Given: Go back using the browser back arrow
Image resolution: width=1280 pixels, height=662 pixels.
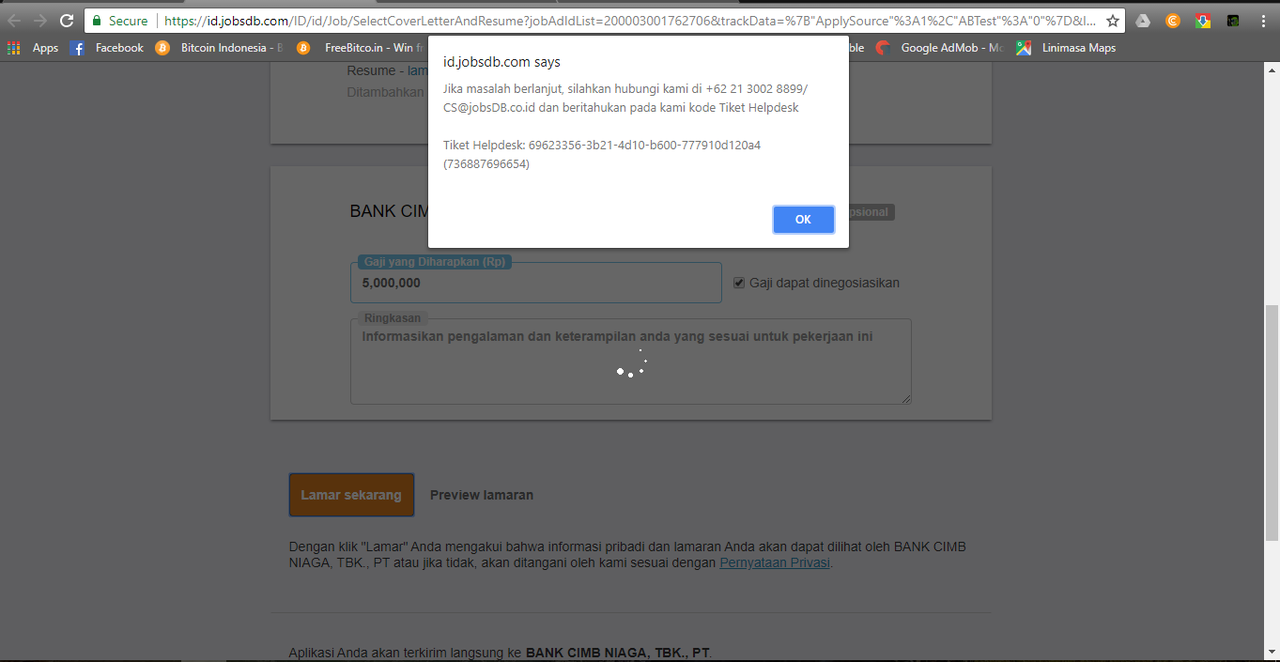Looking at the screenshot, I should click(x=14, y=20).
